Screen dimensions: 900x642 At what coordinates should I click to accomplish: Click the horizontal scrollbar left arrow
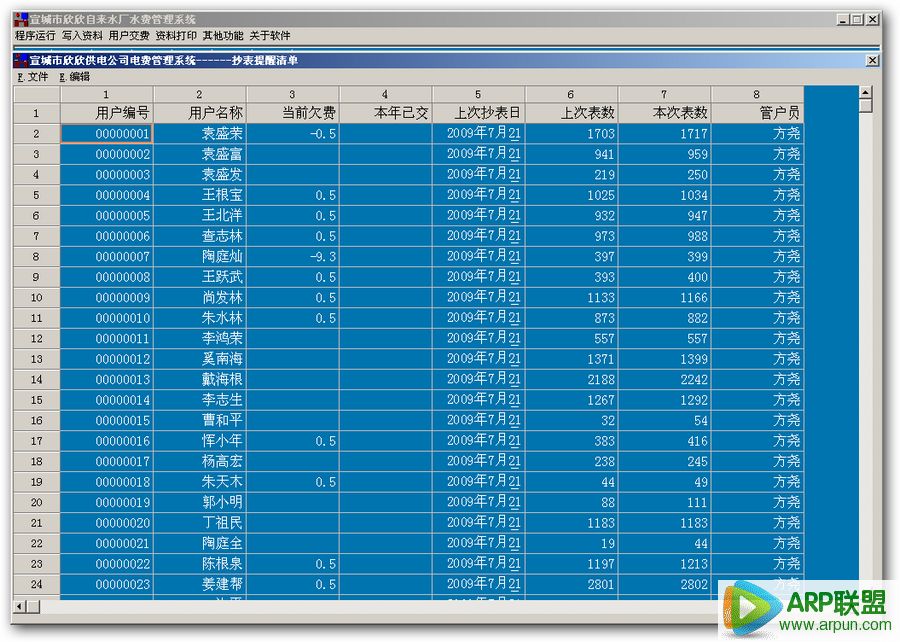[20, 606]
